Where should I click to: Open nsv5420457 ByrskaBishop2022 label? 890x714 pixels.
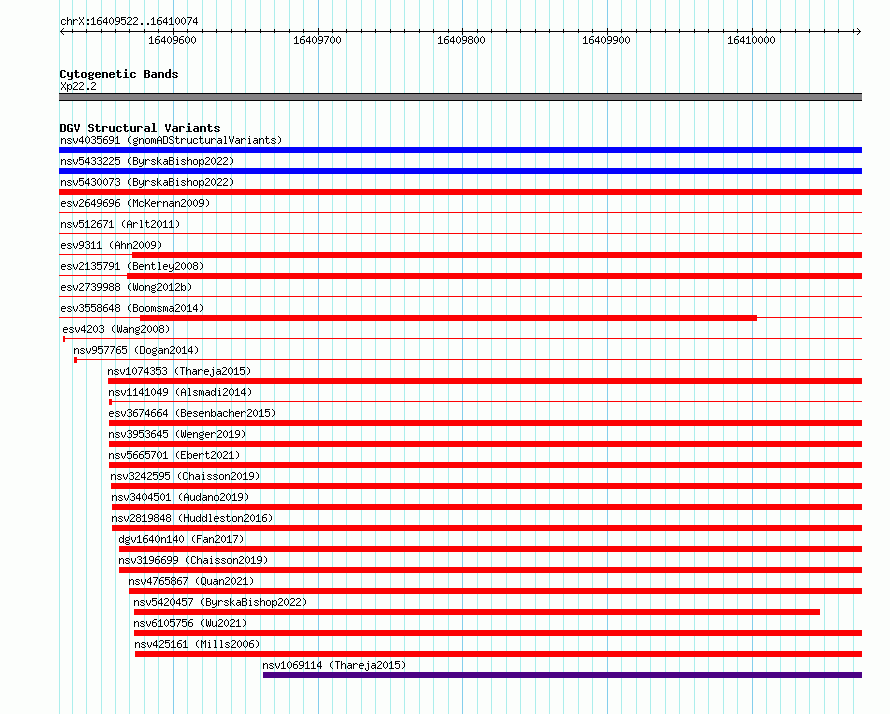tap(220, 602)
